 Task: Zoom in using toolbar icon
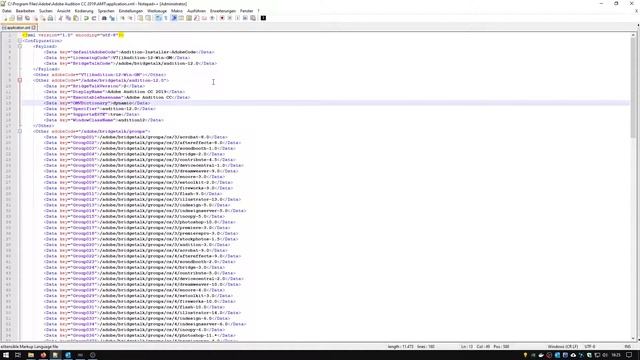(x=122, y=18)
